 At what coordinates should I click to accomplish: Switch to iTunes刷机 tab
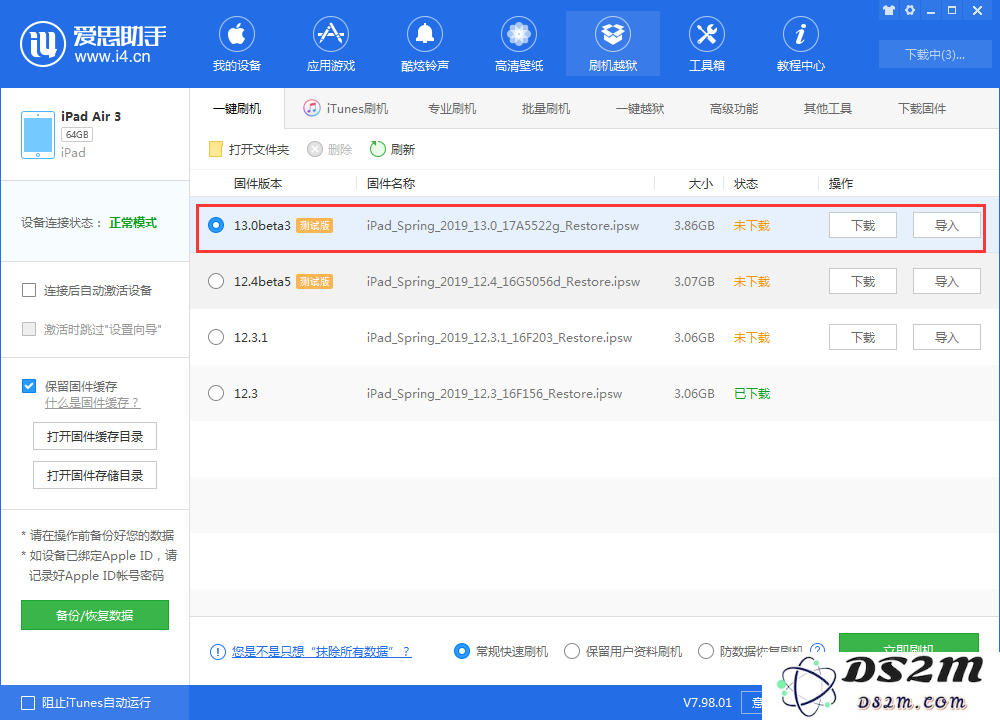[x=346, y=109]
